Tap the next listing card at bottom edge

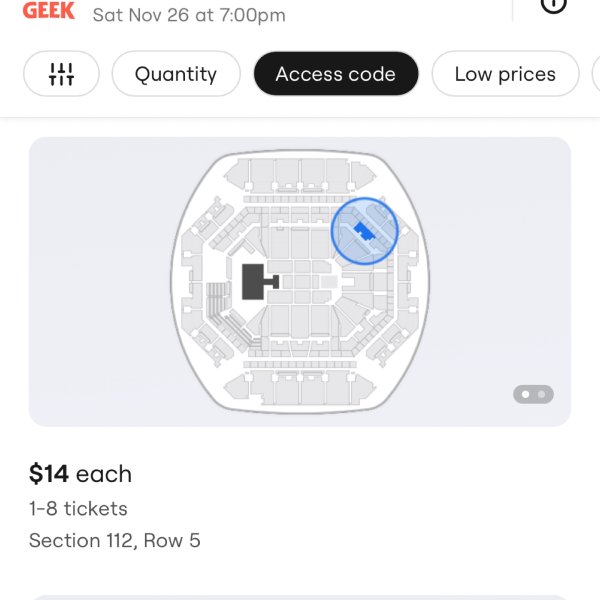pos(300,598)
